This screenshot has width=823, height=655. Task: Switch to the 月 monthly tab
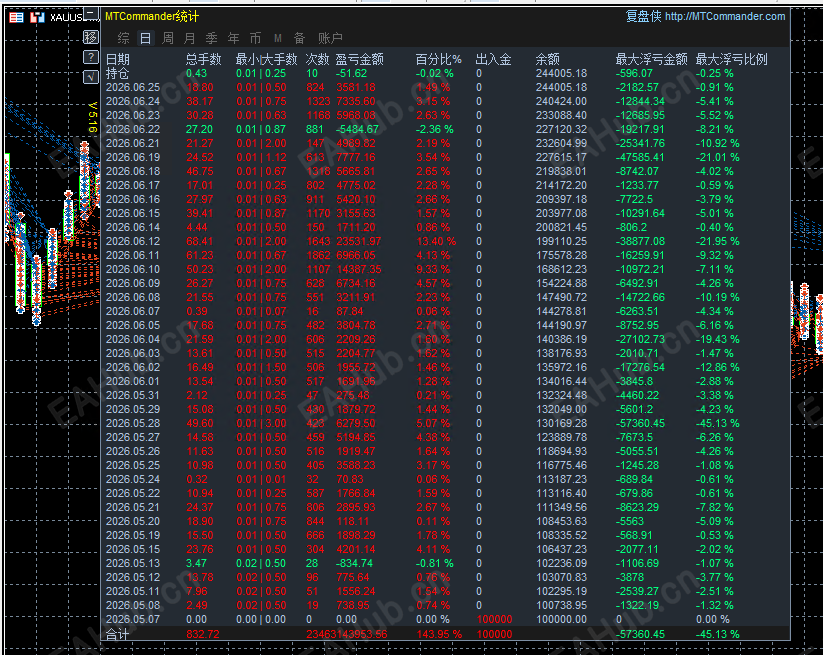[189, 38]
